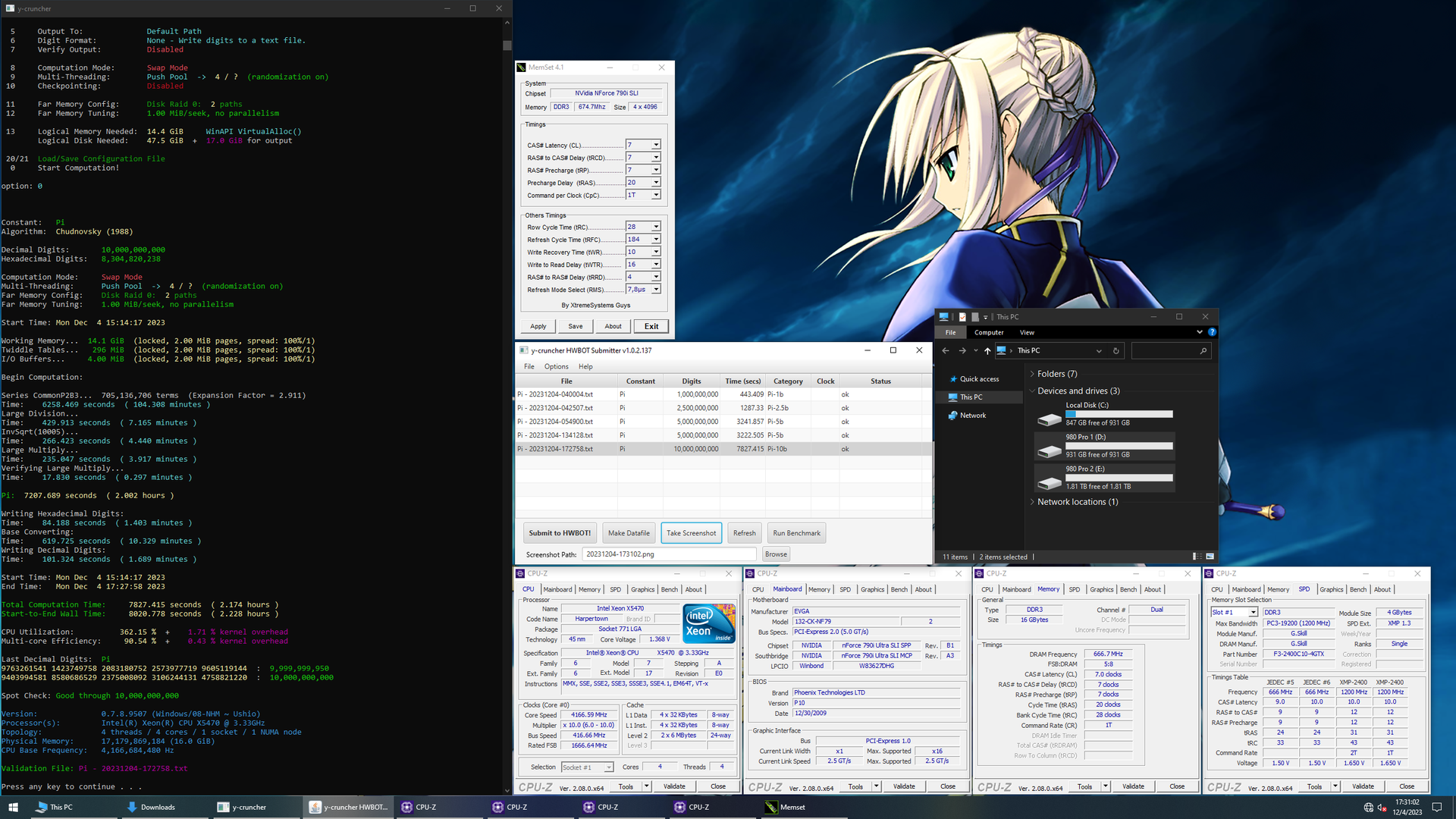Open recent locations arrow in explorer

(x=975, y=350)
